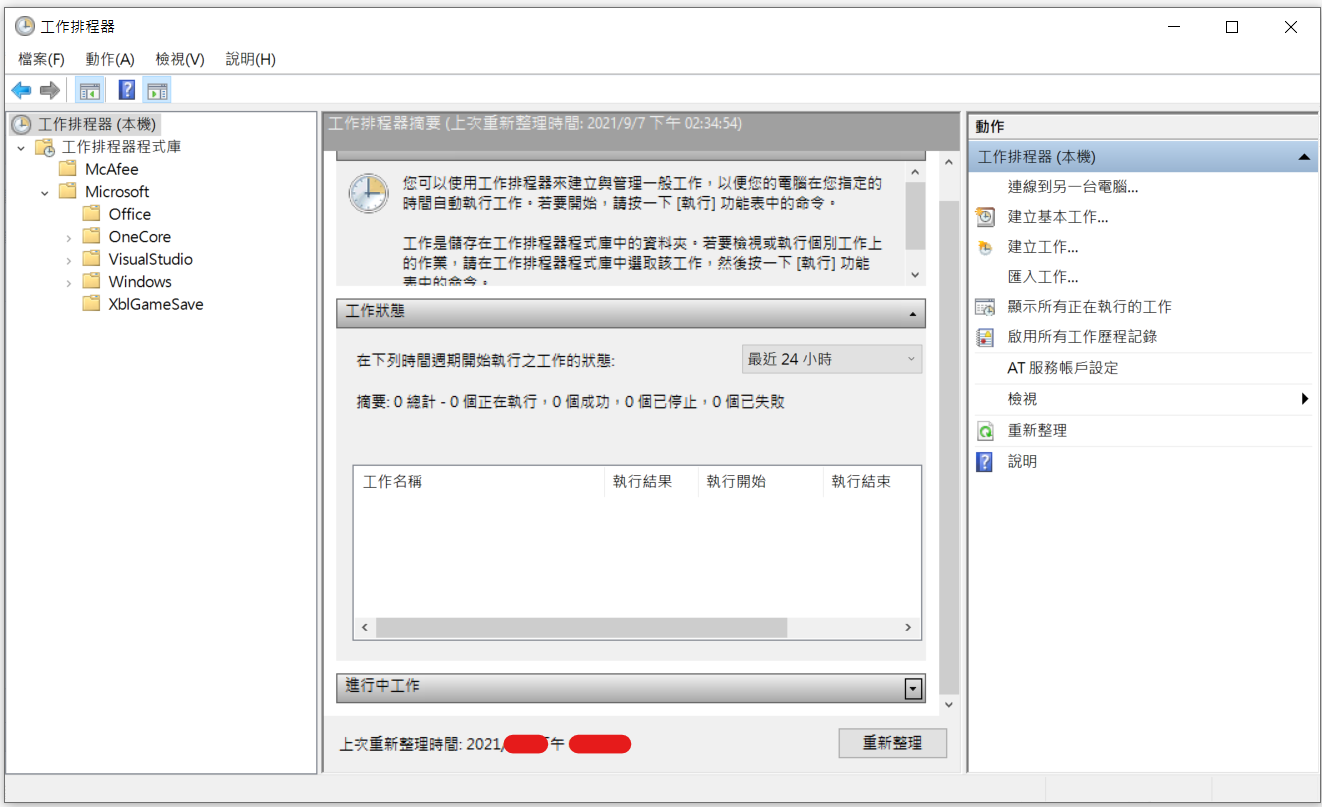1322x807 pixels.
Task: Collapse the 工作排程器 (本機) actions group
Action: pyautogui.click(x=1303, y=158)
